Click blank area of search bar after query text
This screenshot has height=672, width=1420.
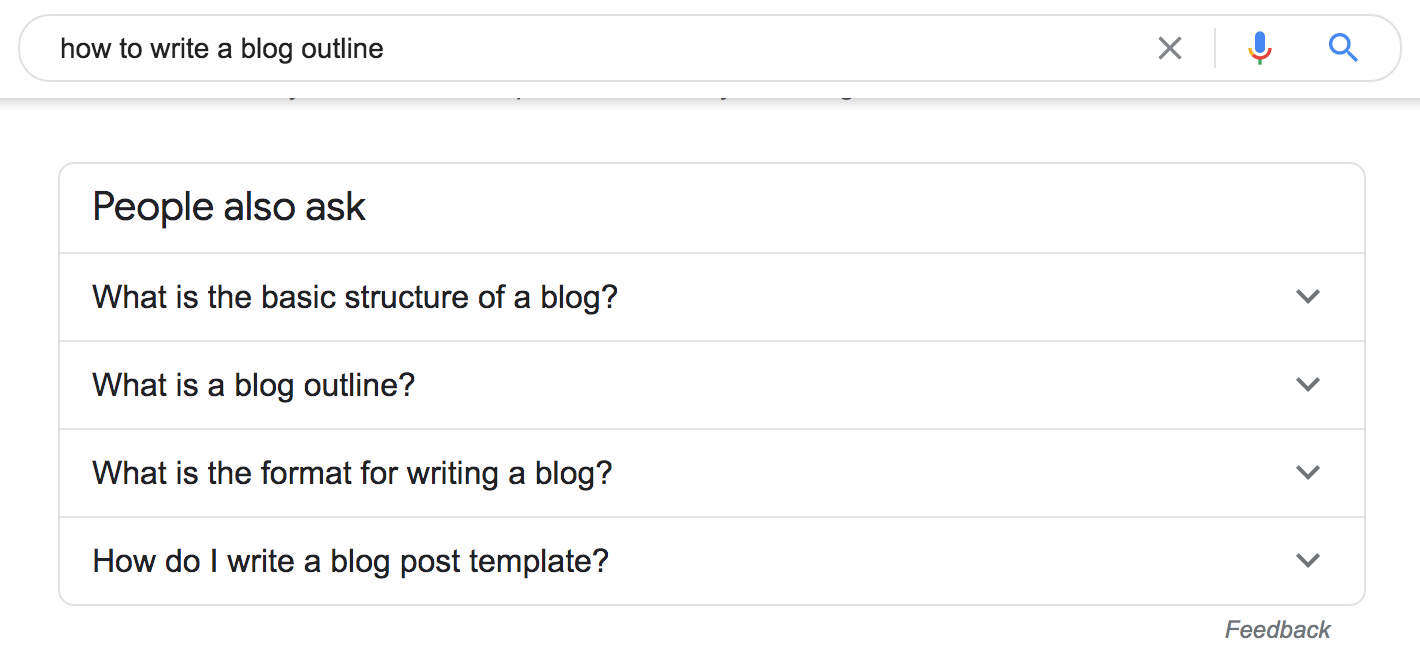pyautogui.click(x=760, y=48)
